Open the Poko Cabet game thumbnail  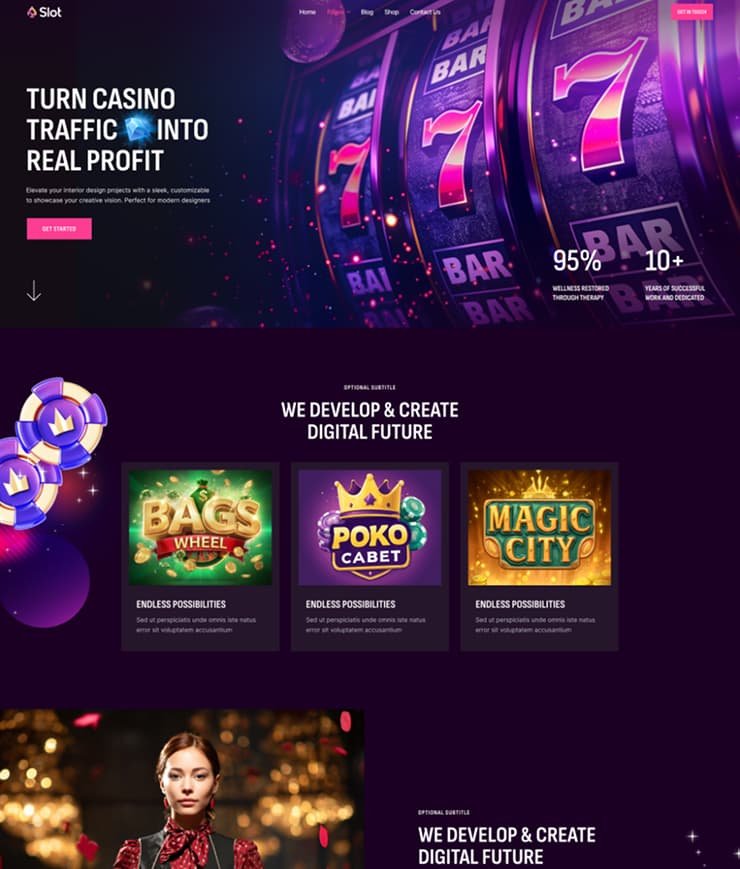point(370,528)
